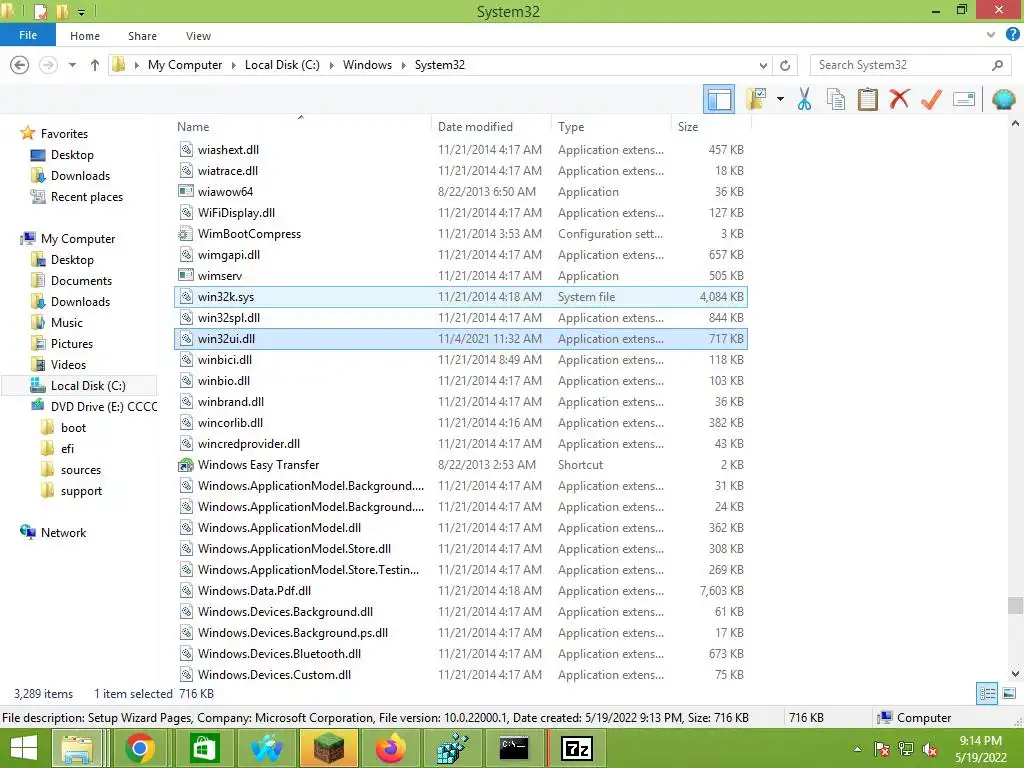
Task: Open Classic Shell settings shell icon
Action: [x=1003, y=100]
